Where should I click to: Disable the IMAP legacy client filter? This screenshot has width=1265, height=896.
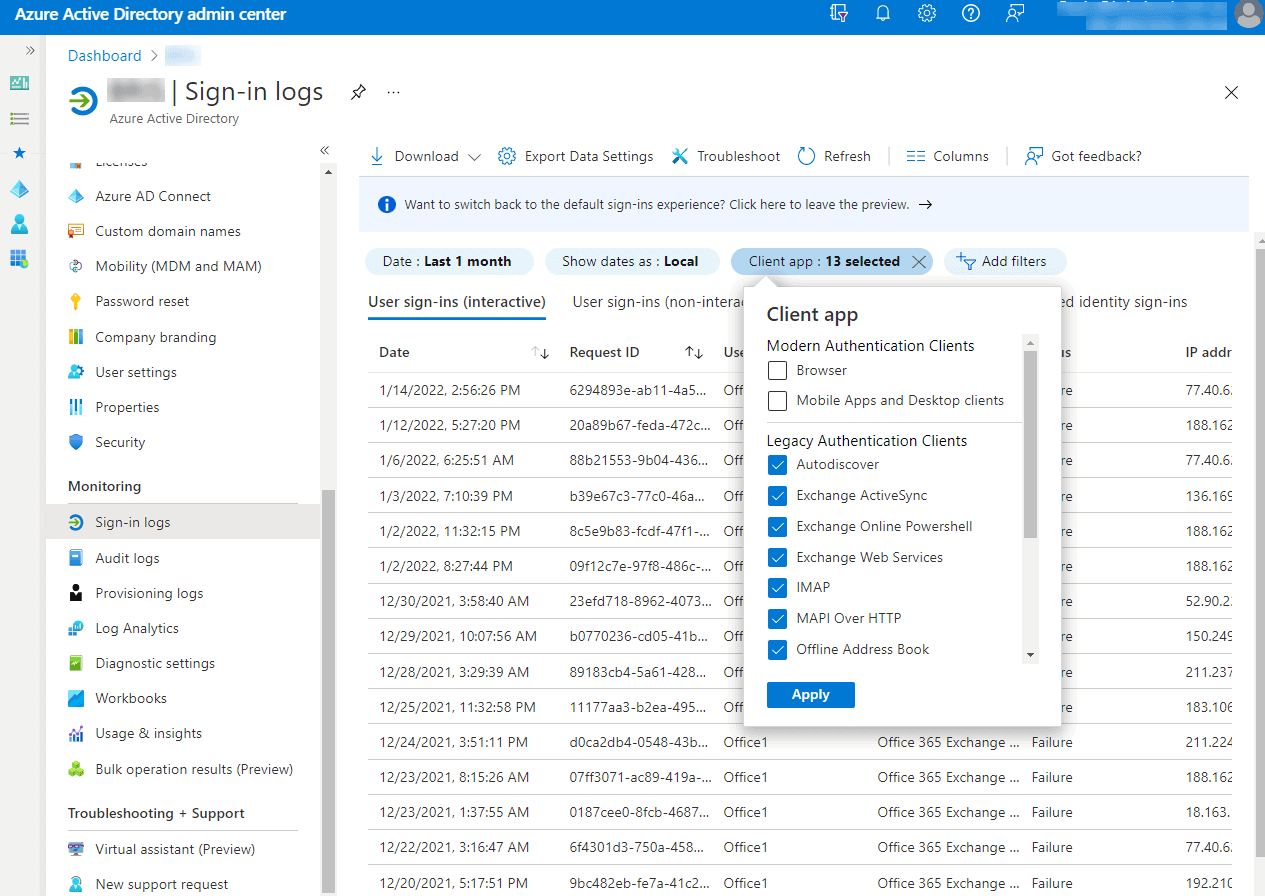click(x=777, y=587)
